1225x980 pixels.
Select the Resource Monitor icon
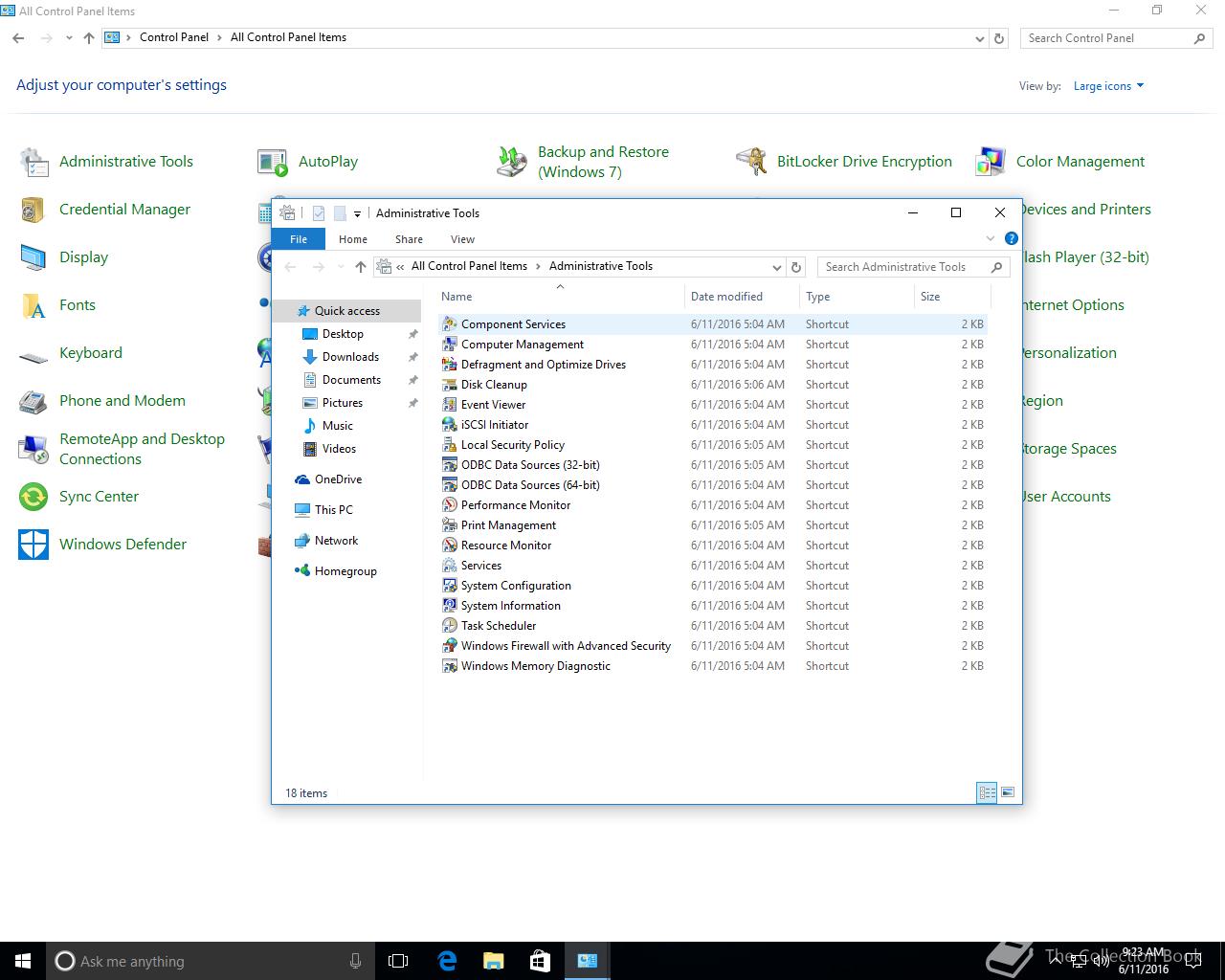point(449,546)
